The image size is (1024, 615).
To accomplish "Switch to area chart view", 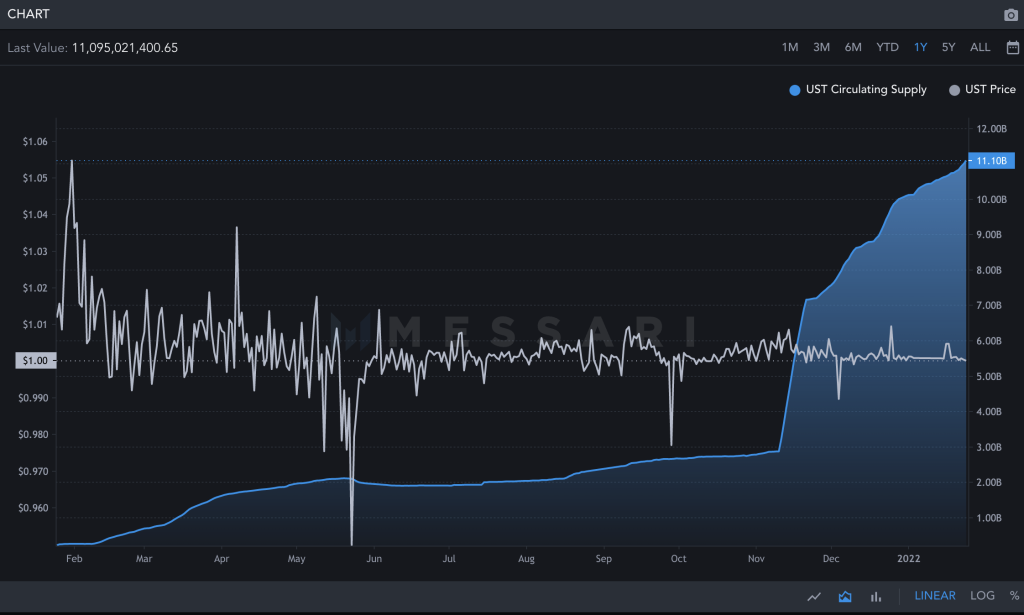I will click(845, 596).
